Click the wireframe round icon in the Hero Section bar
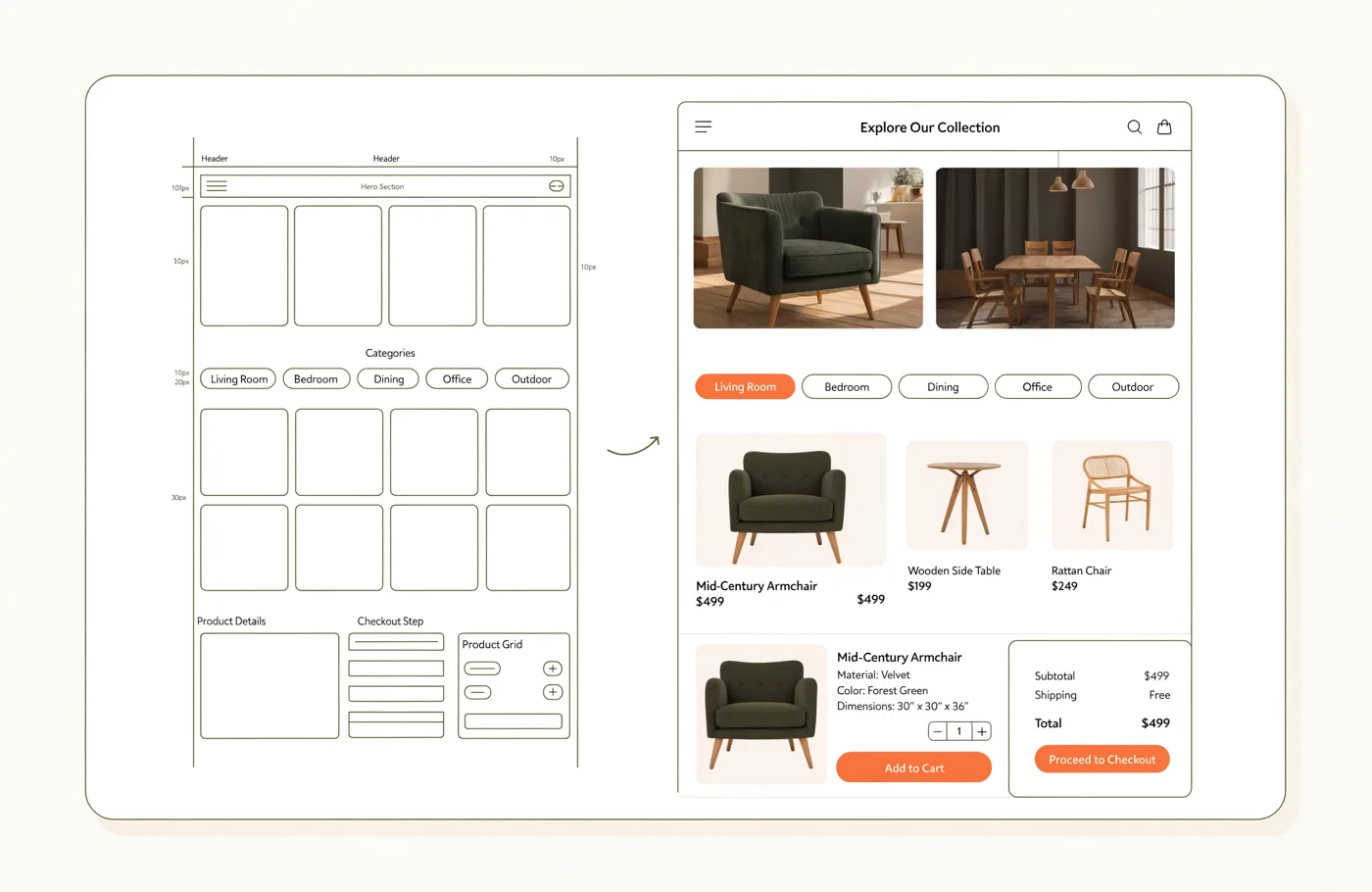The width and height of the screenshot is (1372, 892). click(557, 186)
